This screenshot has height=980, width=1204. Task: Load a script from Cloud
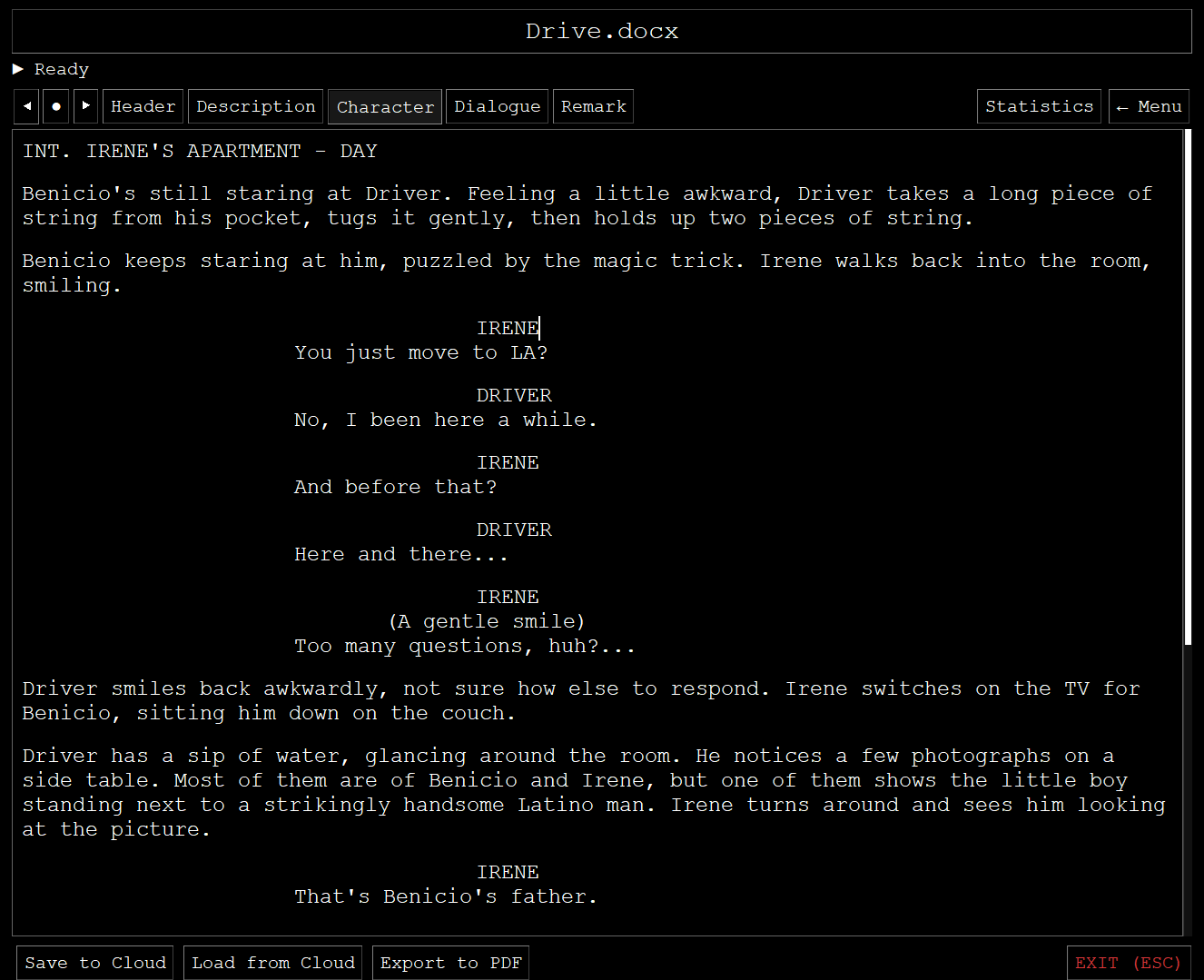point(273,963)
